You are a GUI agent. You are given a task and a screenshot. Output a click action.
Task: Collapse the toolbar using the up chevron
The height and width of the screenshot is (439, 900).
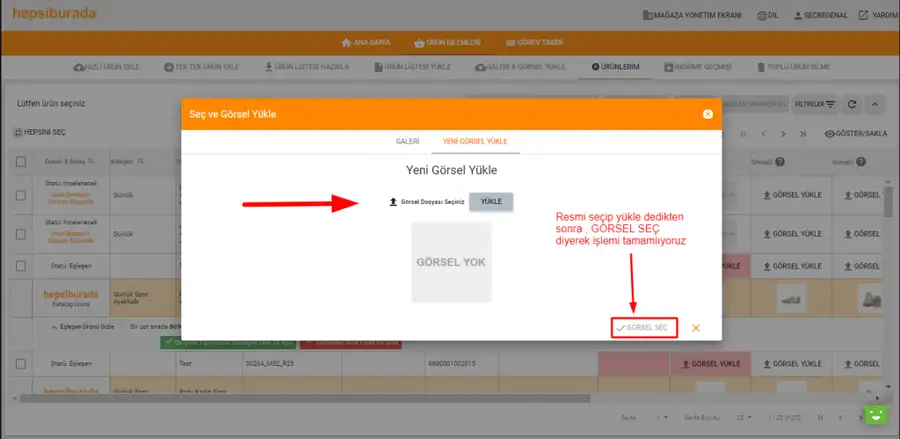tap(875, 104)
